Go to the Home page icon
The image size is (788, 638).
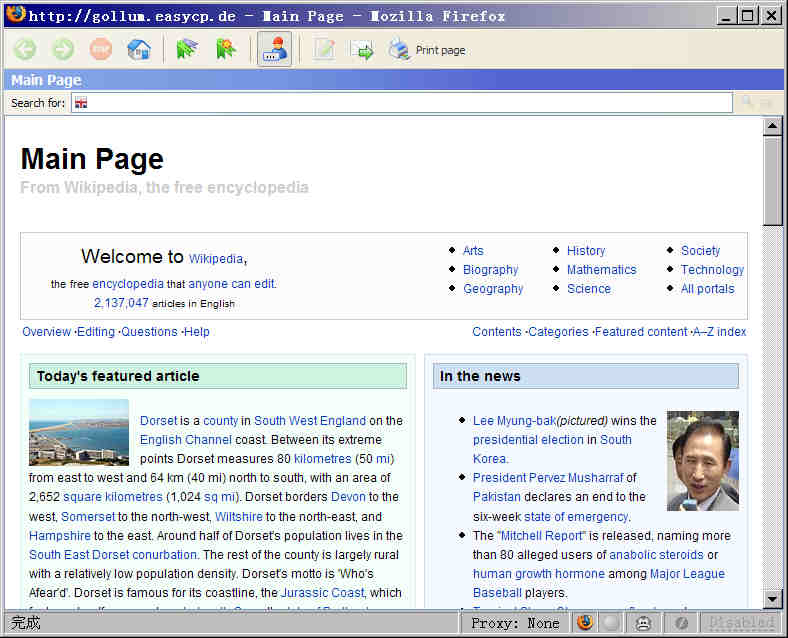pos(139,49)
